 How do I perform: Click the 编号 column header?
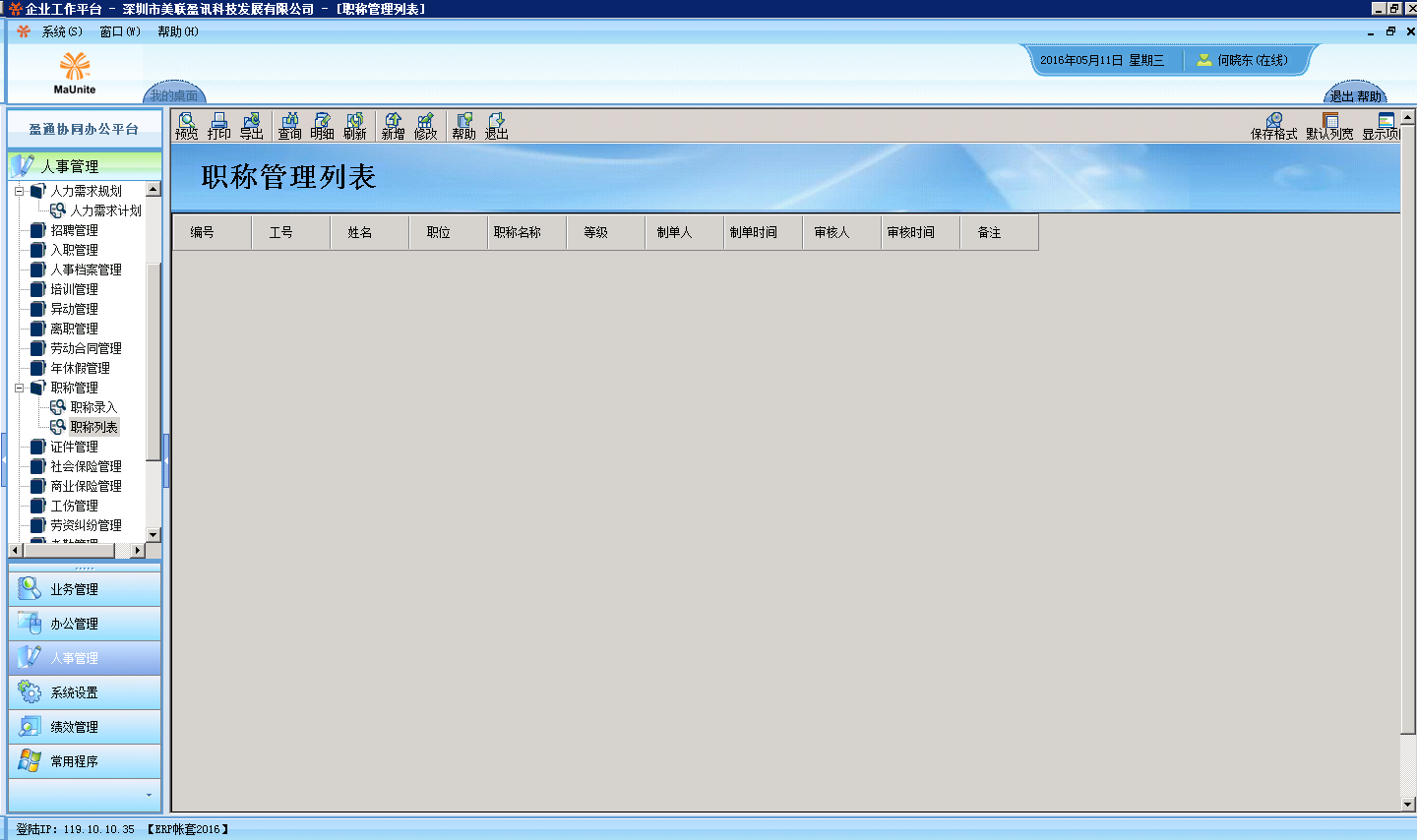212,232
